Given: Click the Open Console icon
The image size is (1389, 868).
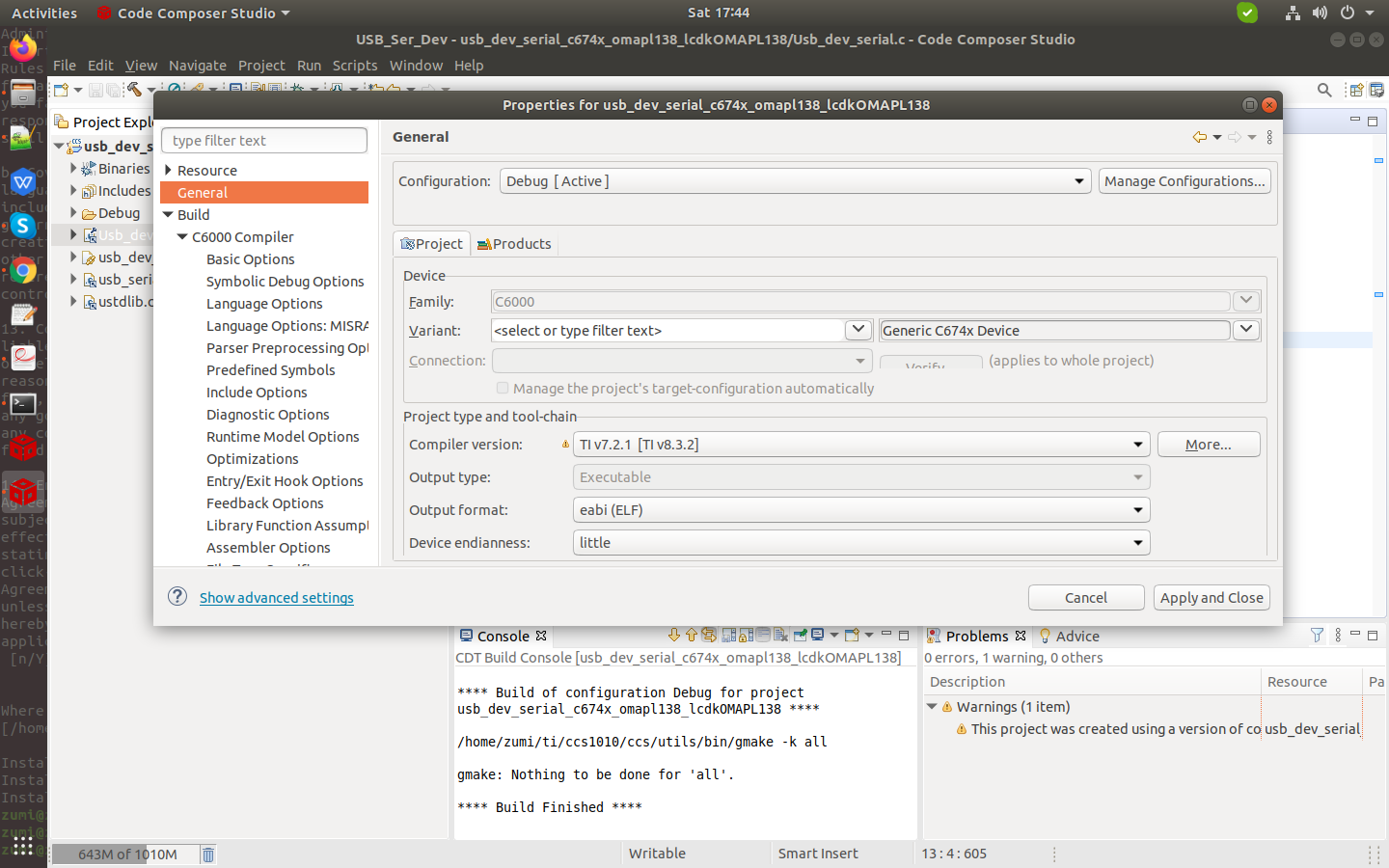Looking at the screenshot, I should [x=852, y=635].
